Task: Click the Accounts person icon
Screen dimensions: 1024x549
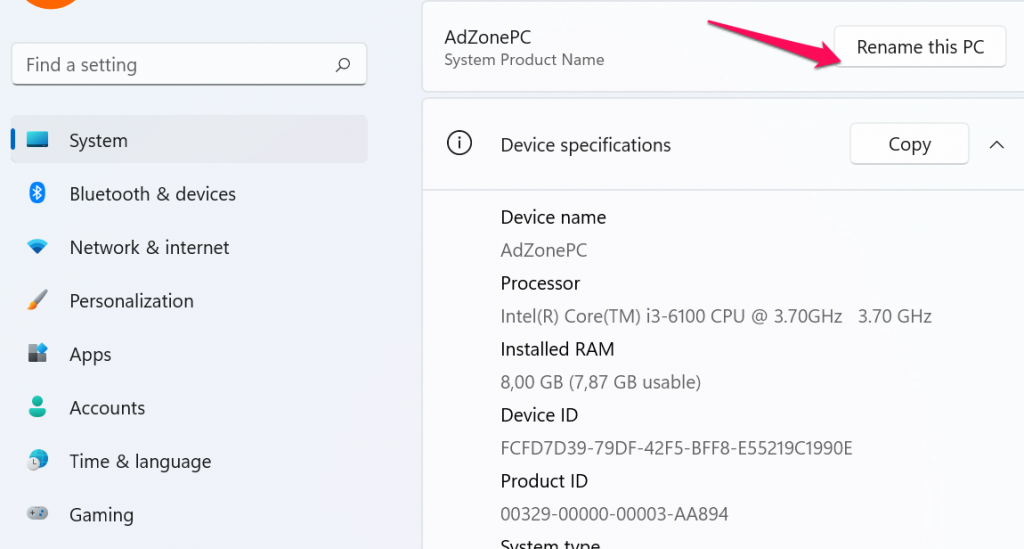Action: (x=37, y=407)
